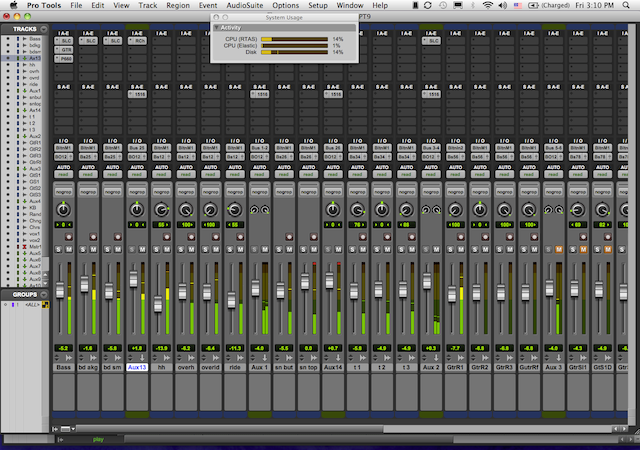Open the Groups list pop-up menu

[x=44, y=294]
